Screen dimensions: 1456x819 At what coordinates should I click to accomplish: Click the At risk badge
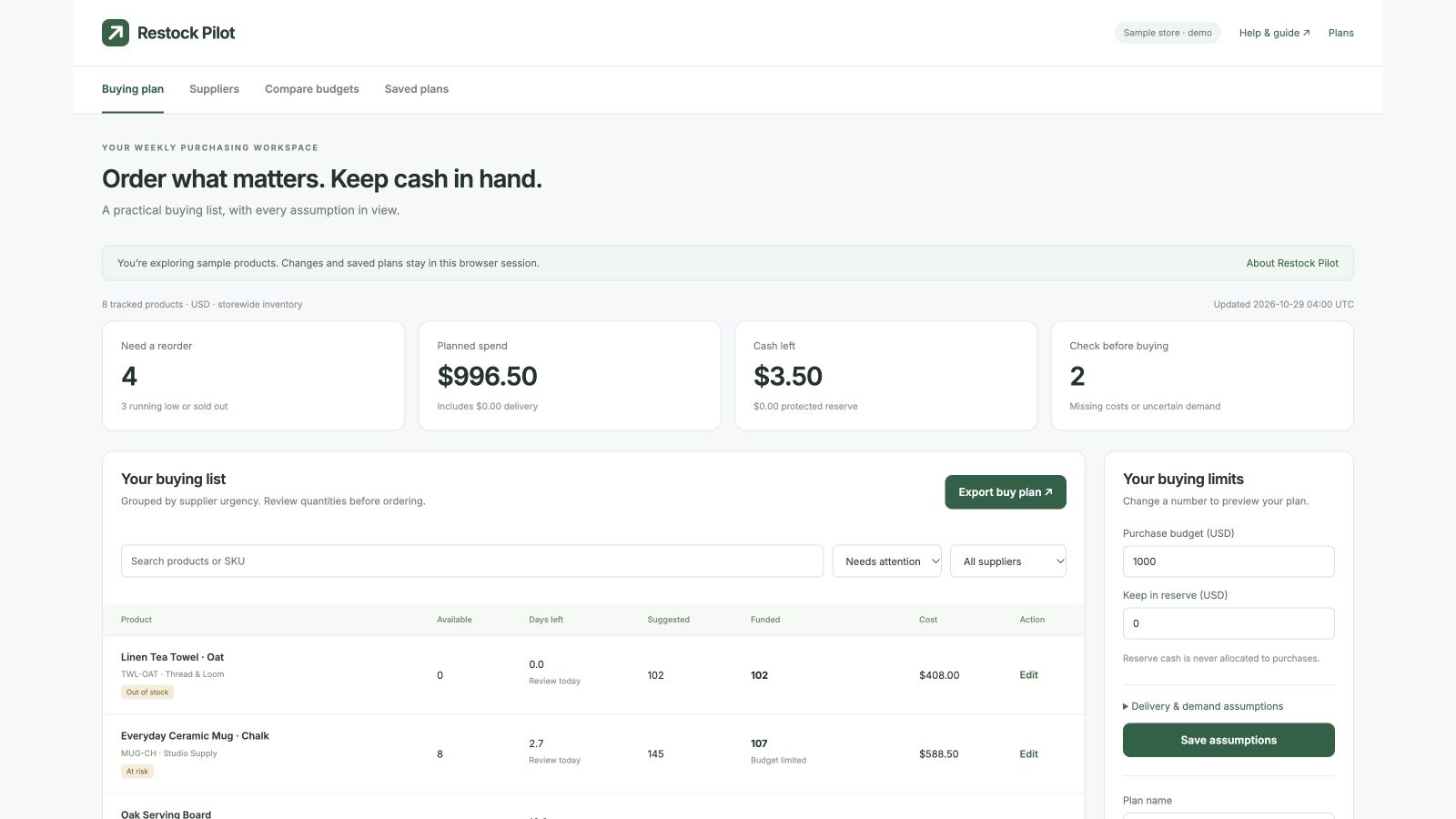tap(137, 772)
